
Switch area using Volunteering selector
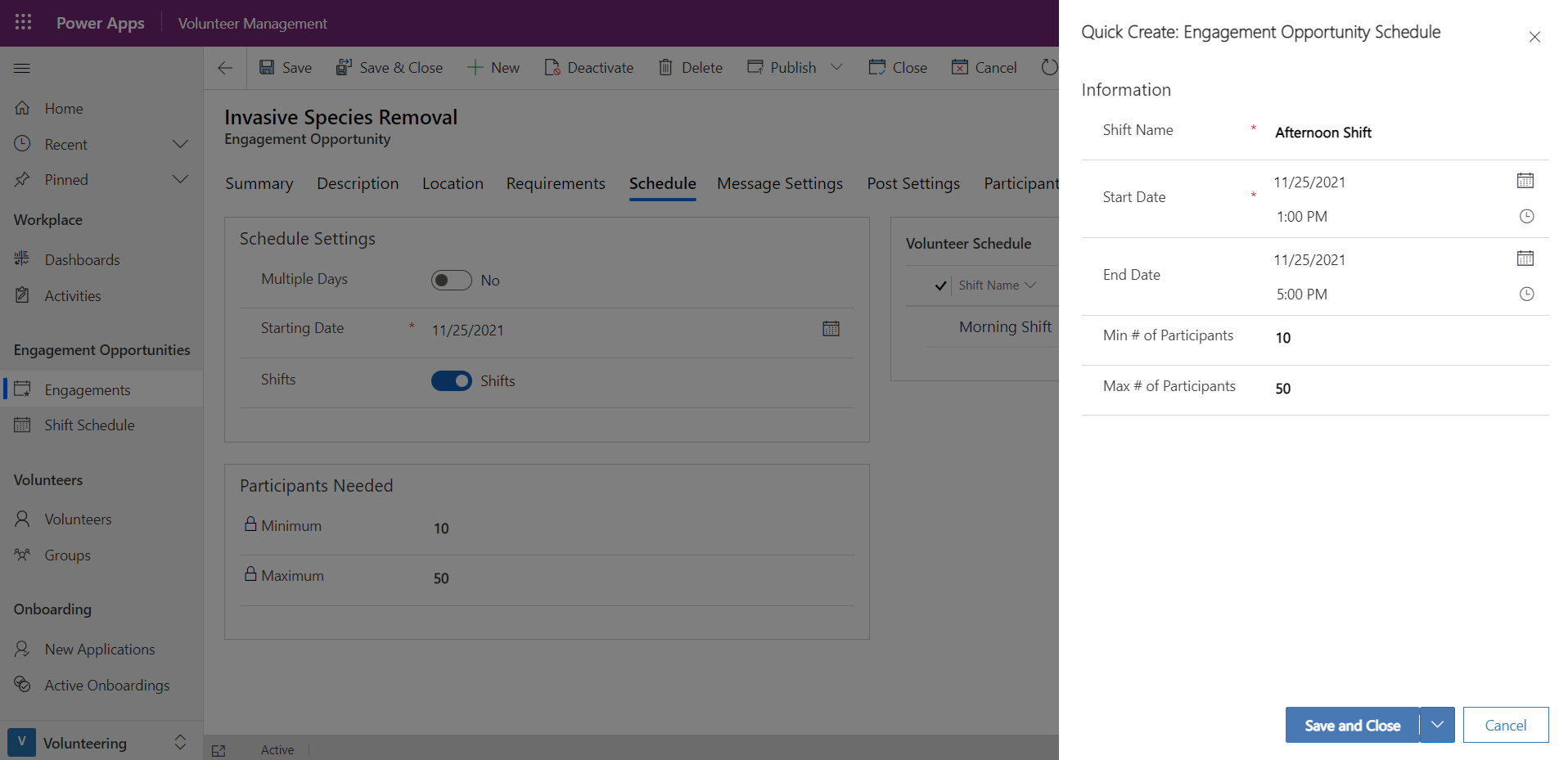(x=101, y=743)
